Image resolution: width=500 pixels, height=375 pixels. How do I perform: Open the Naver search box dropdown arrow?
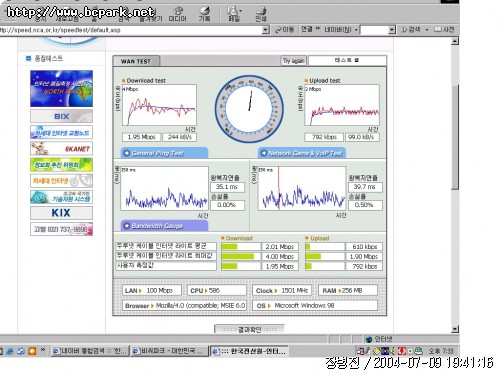click(392, 30)
